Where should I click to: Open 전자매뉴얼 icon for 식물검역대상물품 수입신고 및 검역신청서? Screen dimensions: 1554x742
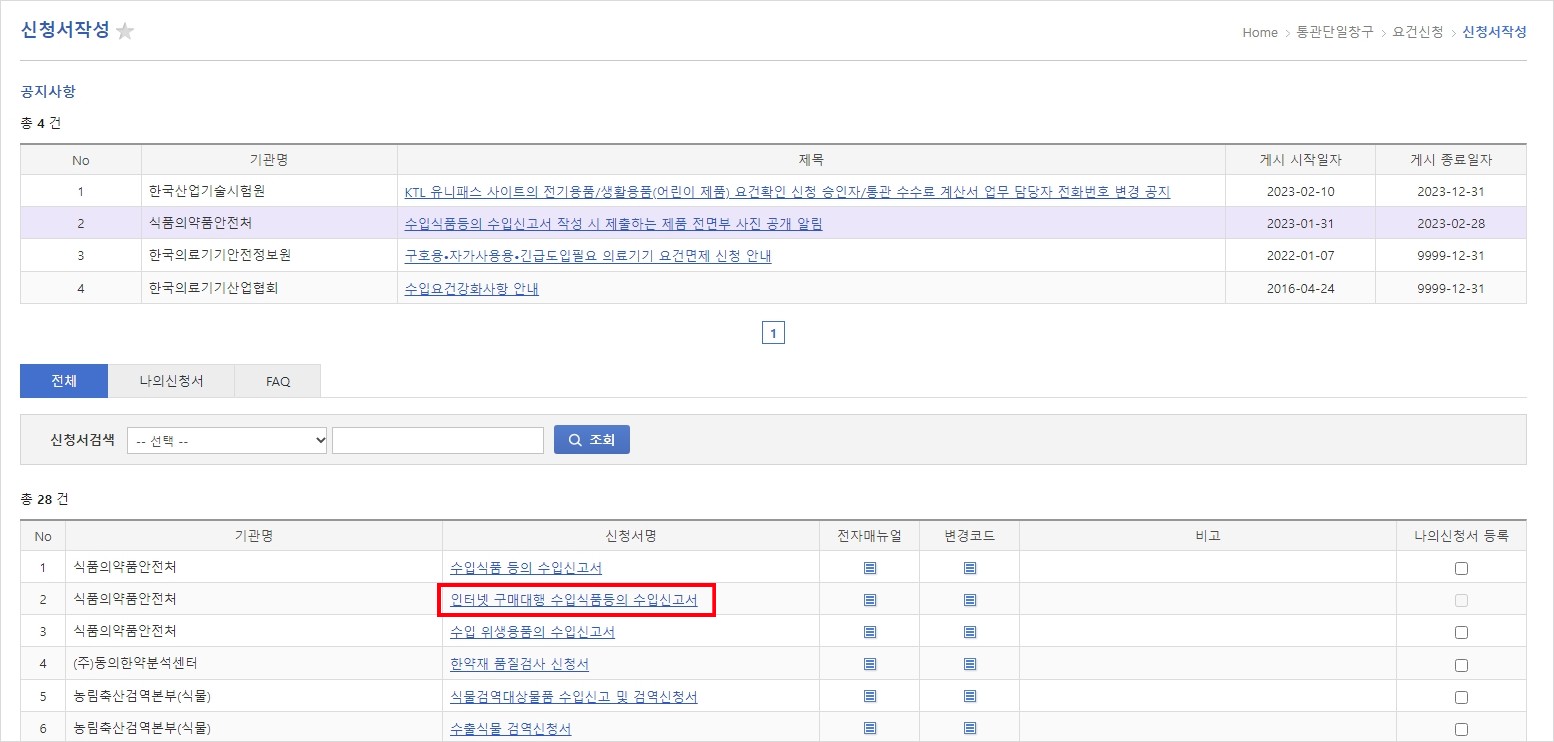[870, 697]
